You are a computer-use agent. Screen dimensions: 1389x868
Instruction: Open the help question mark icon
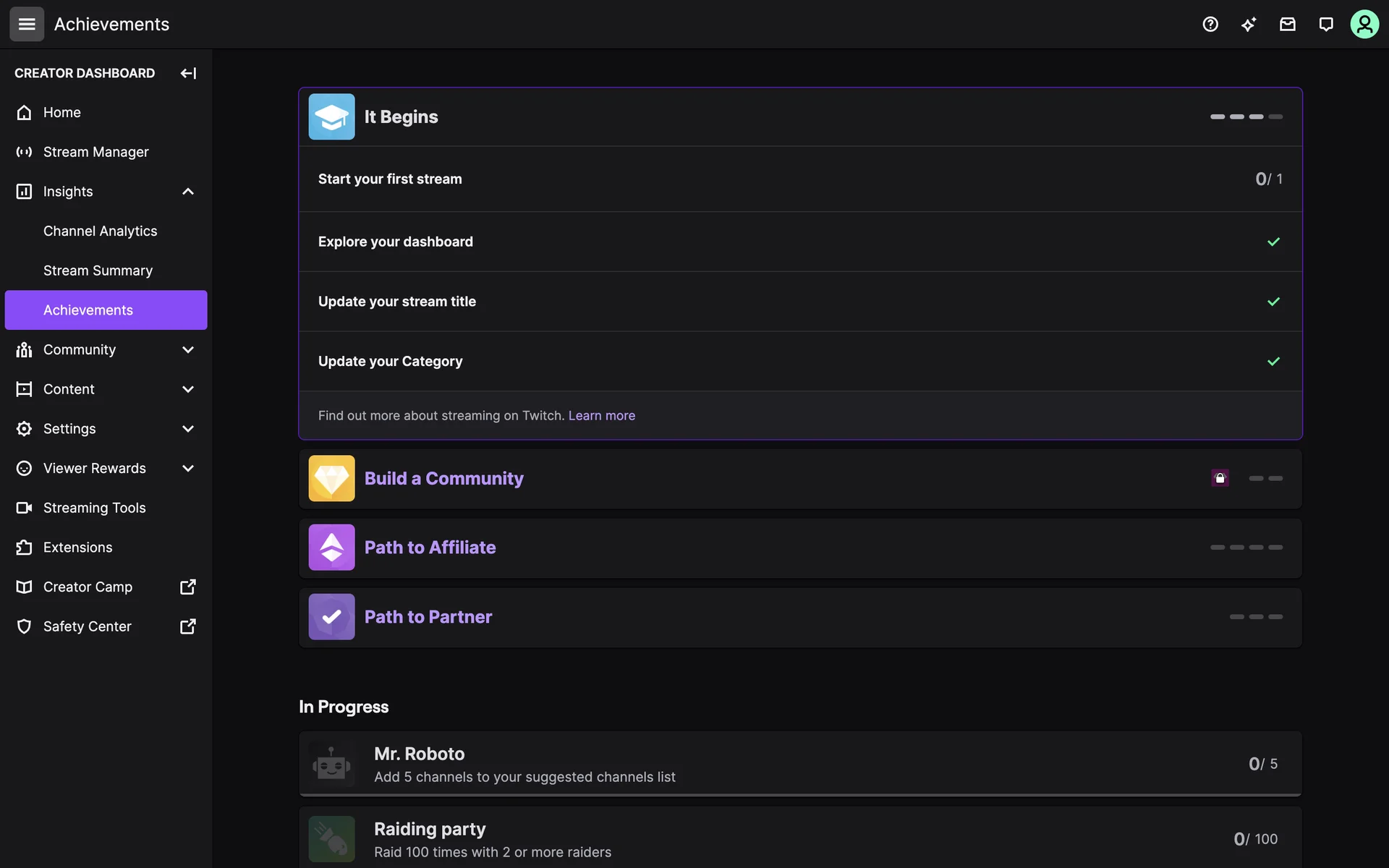click(x=1210, y=24)
